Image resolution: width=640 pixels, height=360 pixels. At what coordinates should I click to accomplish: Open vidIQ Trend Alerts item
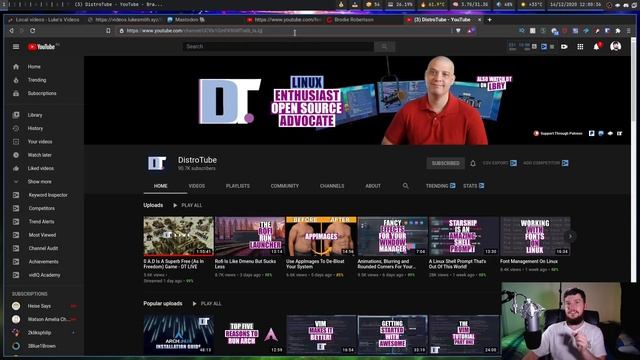click(43, 222)
